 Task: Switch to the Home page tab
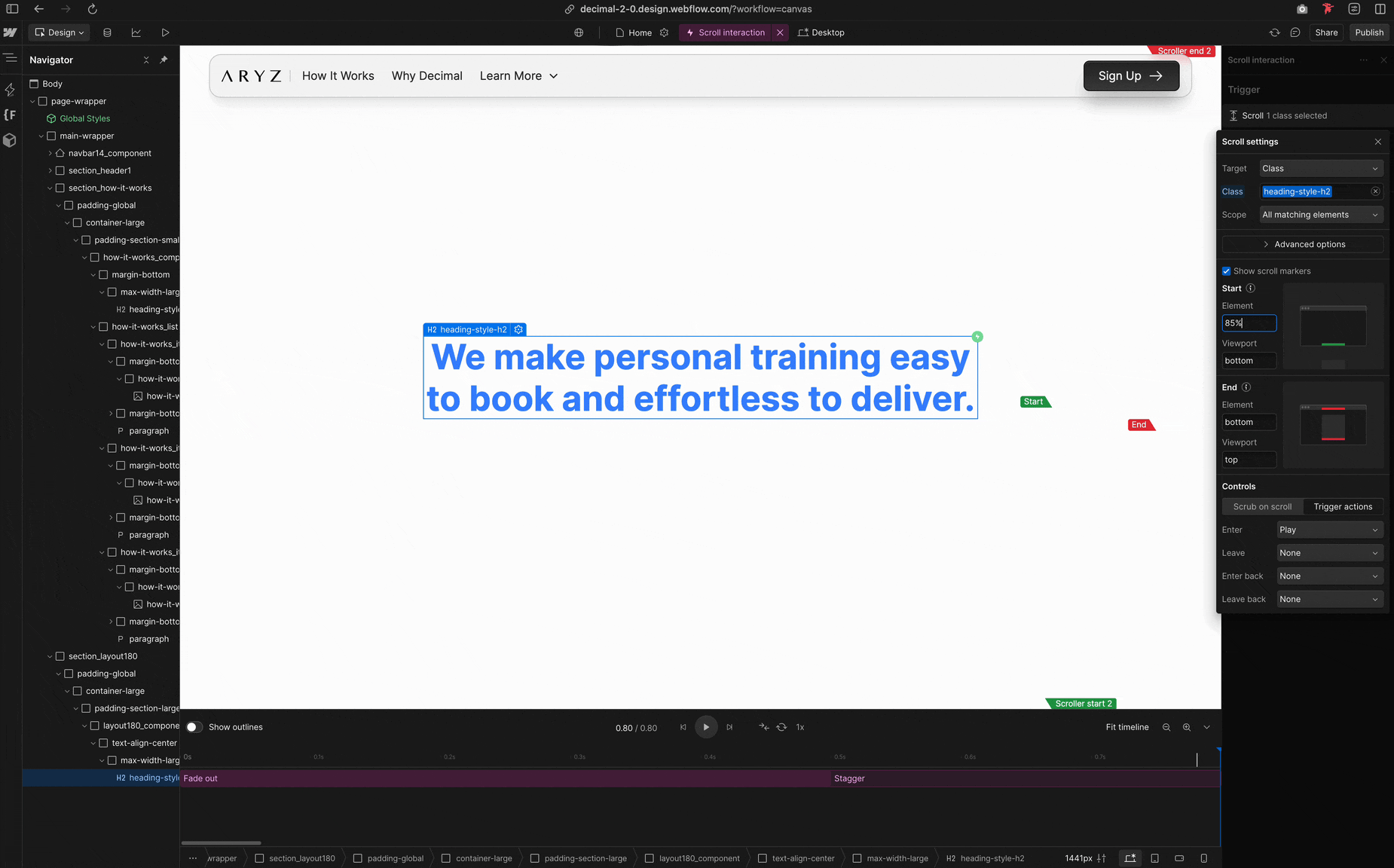(x=634, y=32)
